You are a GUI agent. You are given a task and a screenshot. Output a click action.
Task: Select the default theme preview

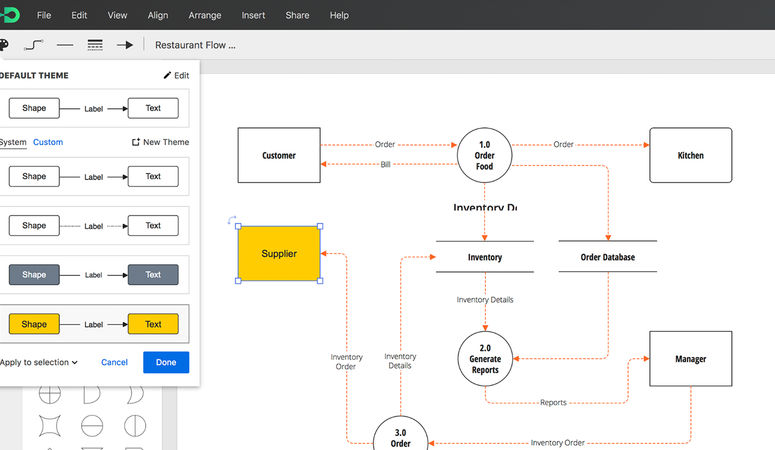pyautogui.click(x=94, y=108)
